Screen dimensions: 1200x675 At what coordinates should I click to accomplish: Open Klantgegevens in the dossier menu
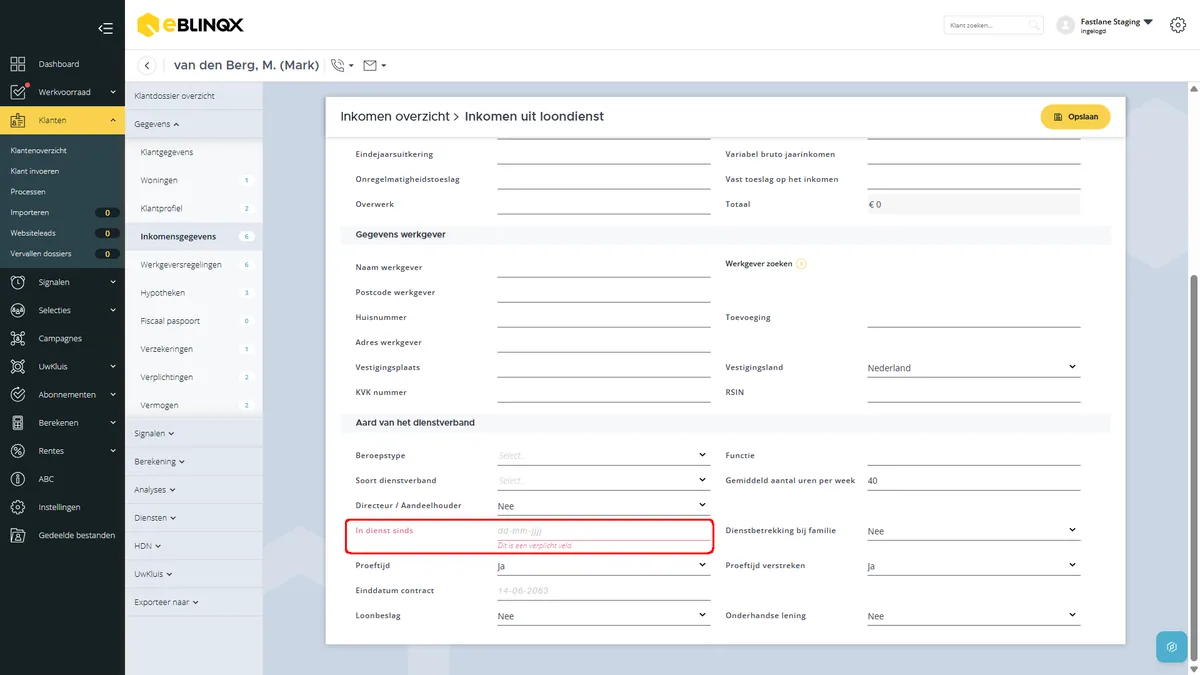coord(167,152)
